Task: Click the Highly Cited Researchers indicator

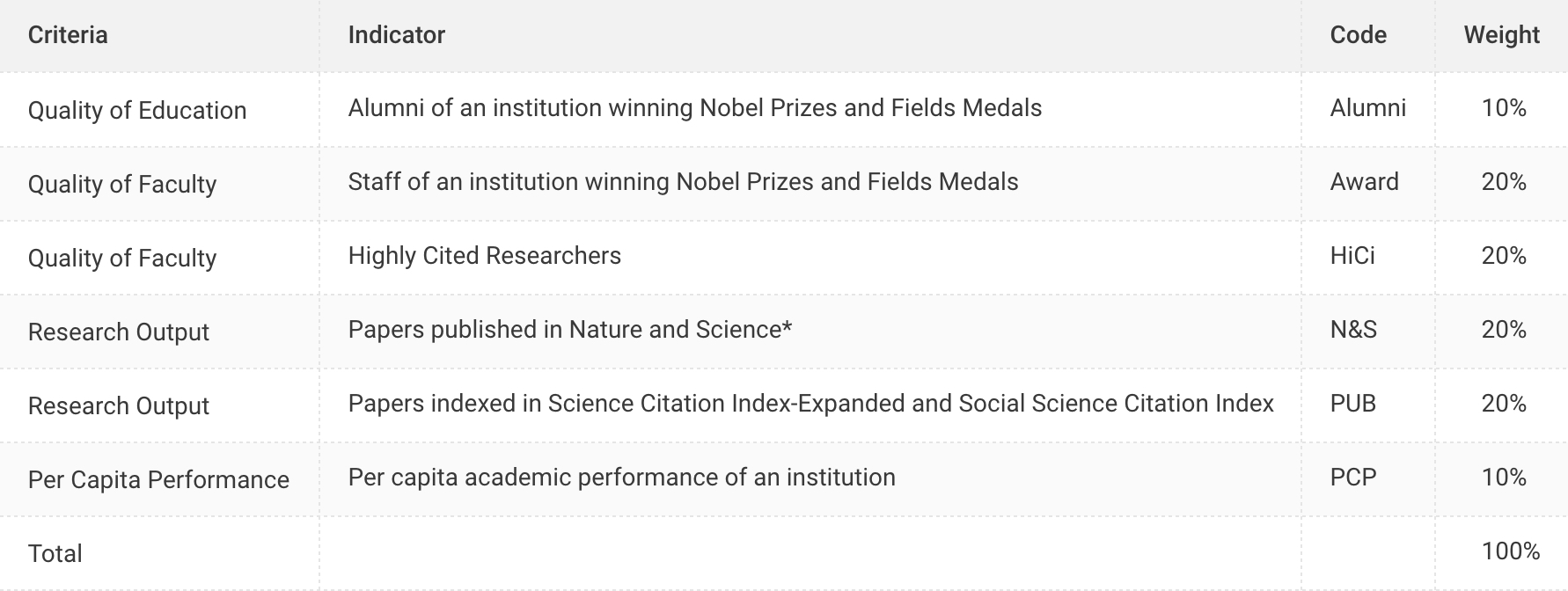Action: (x=484, y=256)
